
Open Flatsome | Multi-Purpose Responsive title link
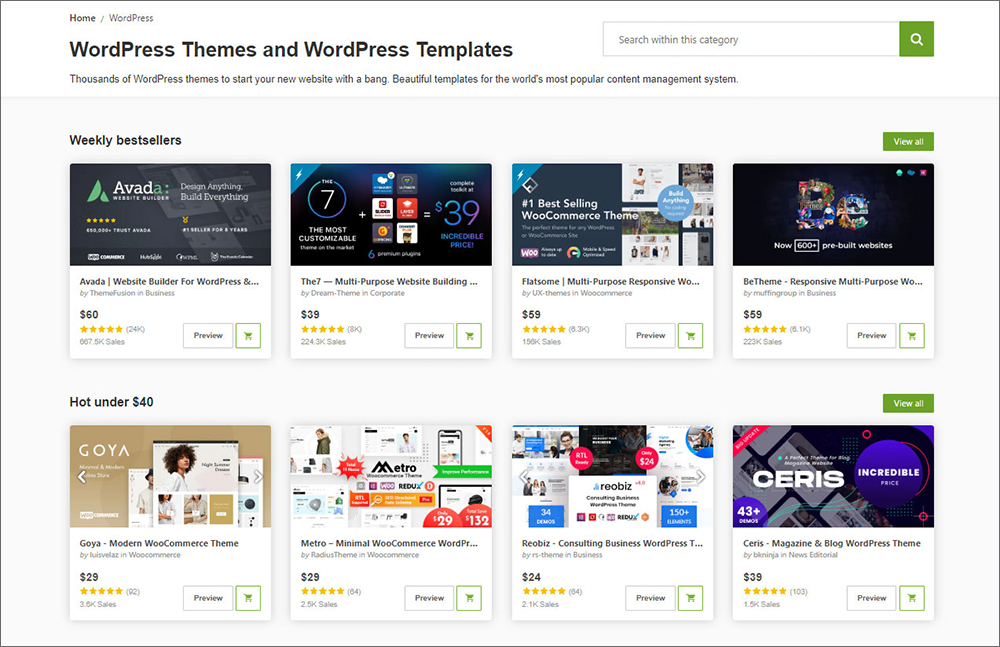610,281
